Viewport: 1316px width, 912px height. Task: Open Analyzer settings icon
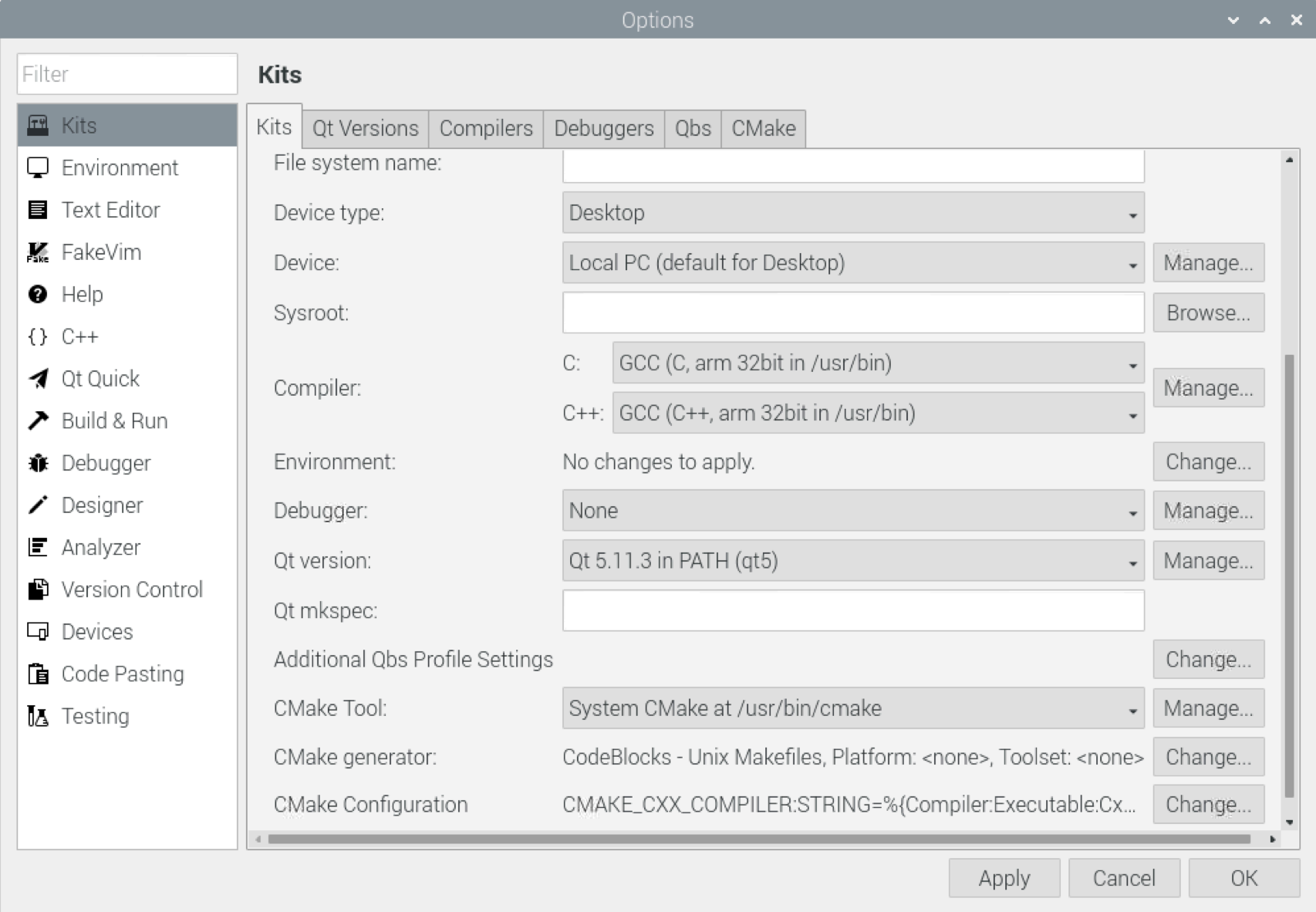[38, 547]
